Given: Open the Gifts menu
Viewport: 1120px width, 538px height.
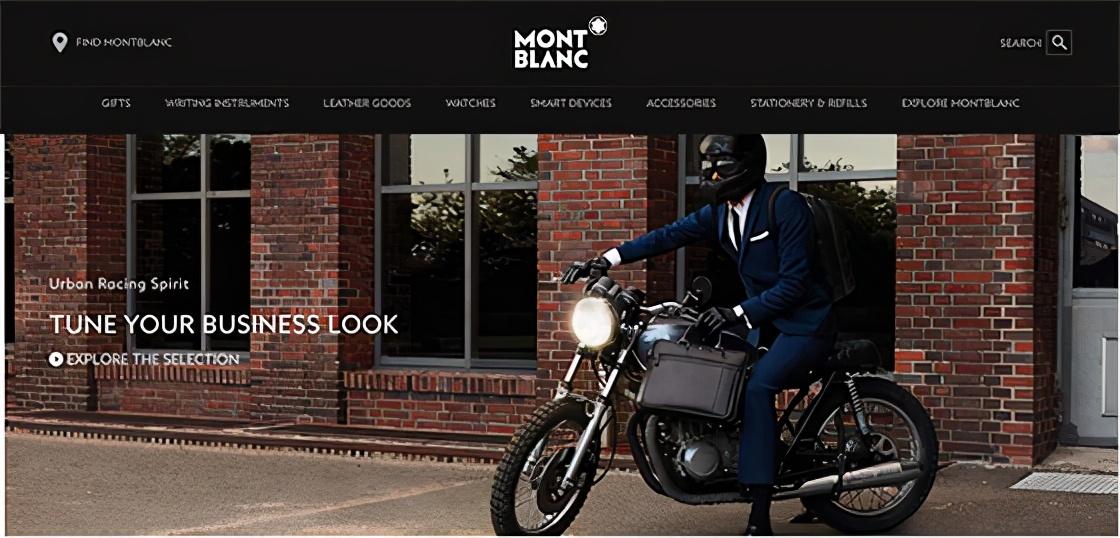Looking at the screenshot, I should coord(116,103).
